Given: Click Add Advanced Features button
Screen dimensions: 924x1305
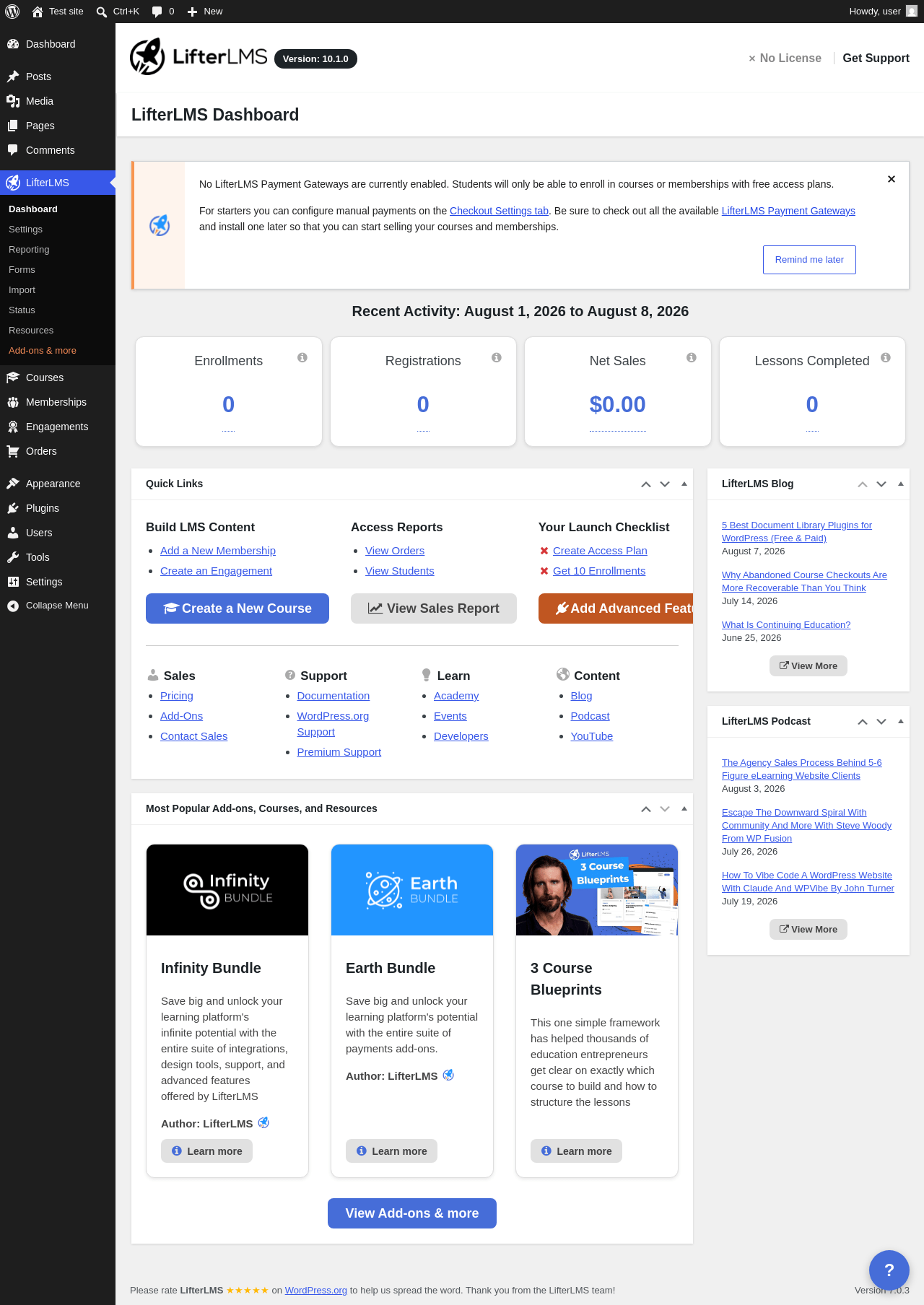Looking at the screenshot, I should pos(616,608).
